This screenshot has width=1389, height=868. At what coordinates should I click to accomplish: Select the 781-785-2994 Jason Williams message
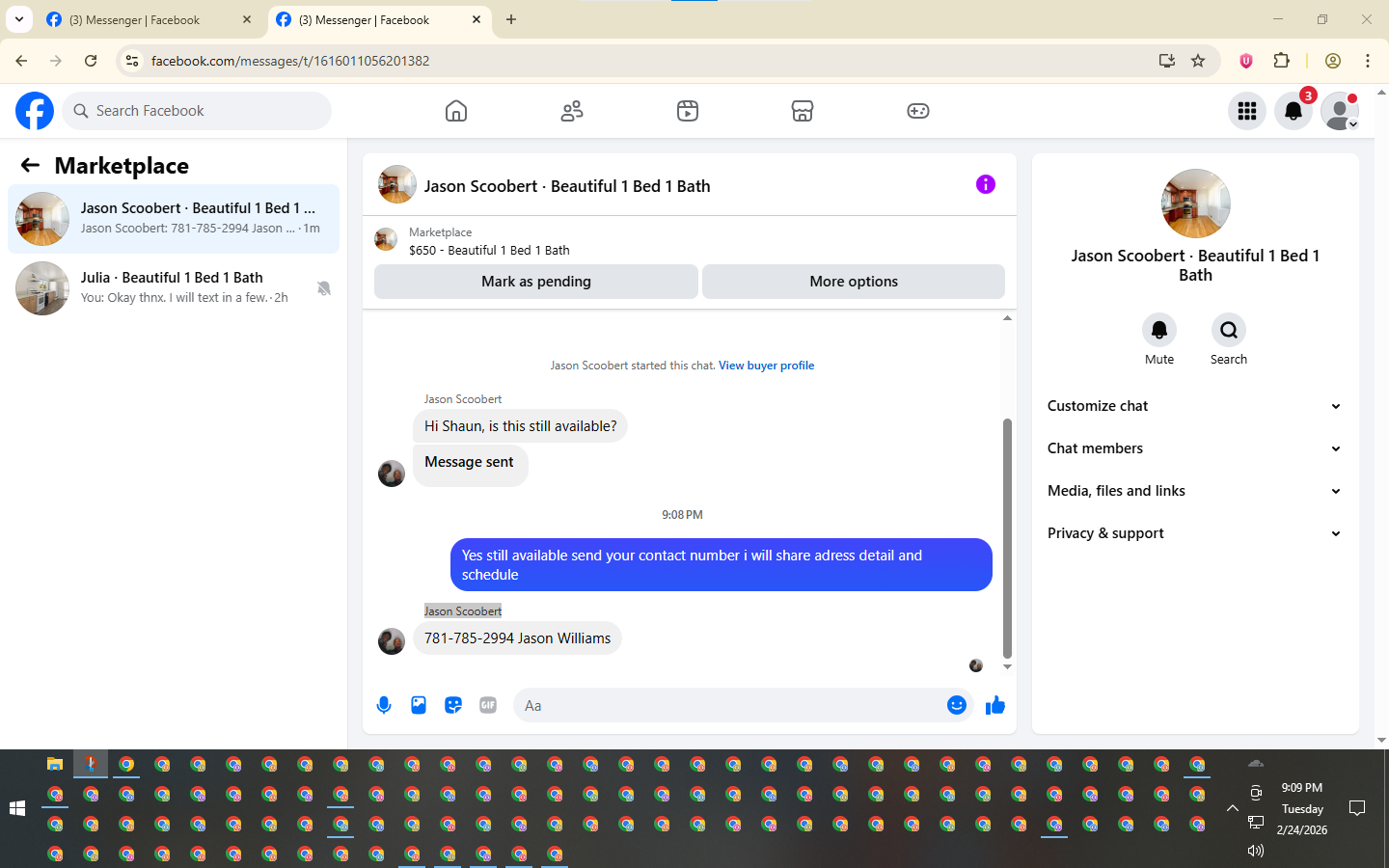pos(517,638)
